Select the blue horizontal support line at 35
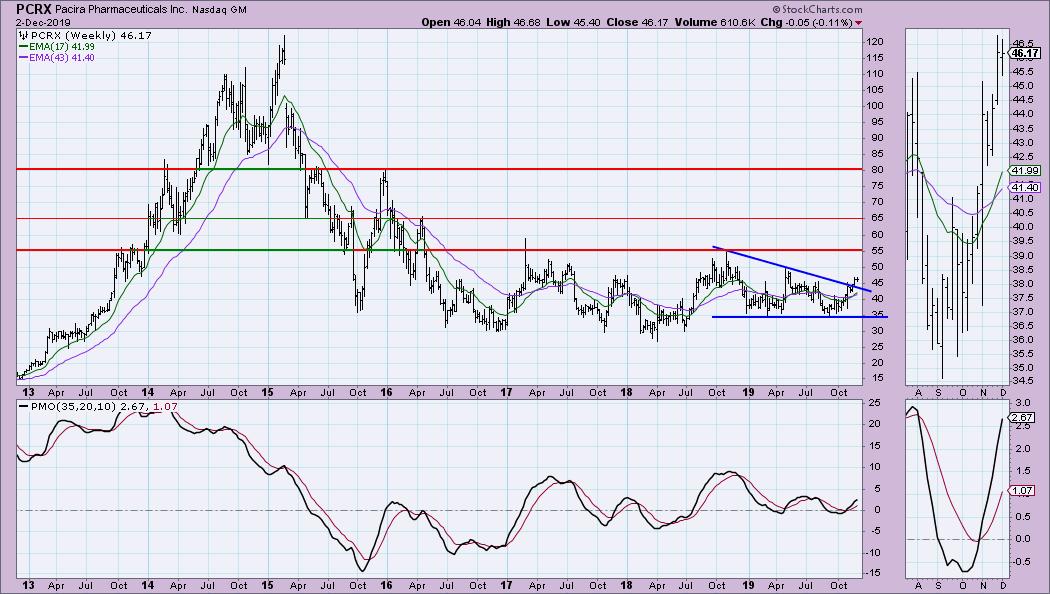Screen dimensions: 1050x594 click(800, 317)
